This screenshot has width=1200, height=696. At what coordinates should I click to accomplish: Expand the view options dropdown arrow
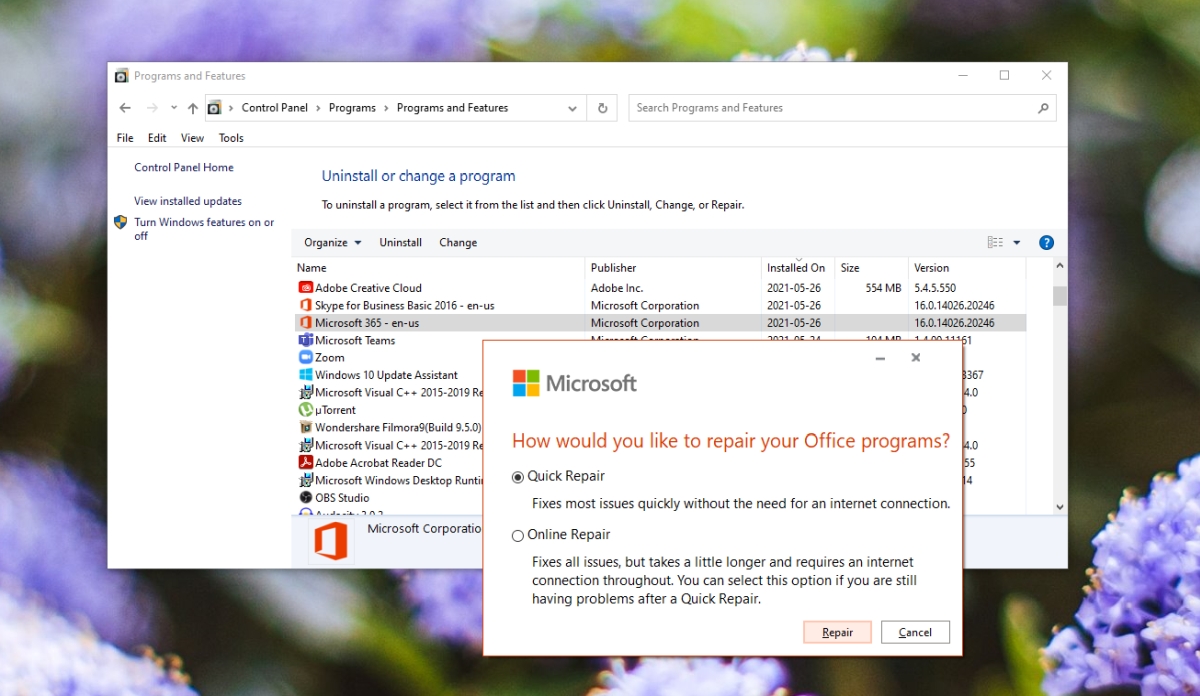[x=1017, y=242]
